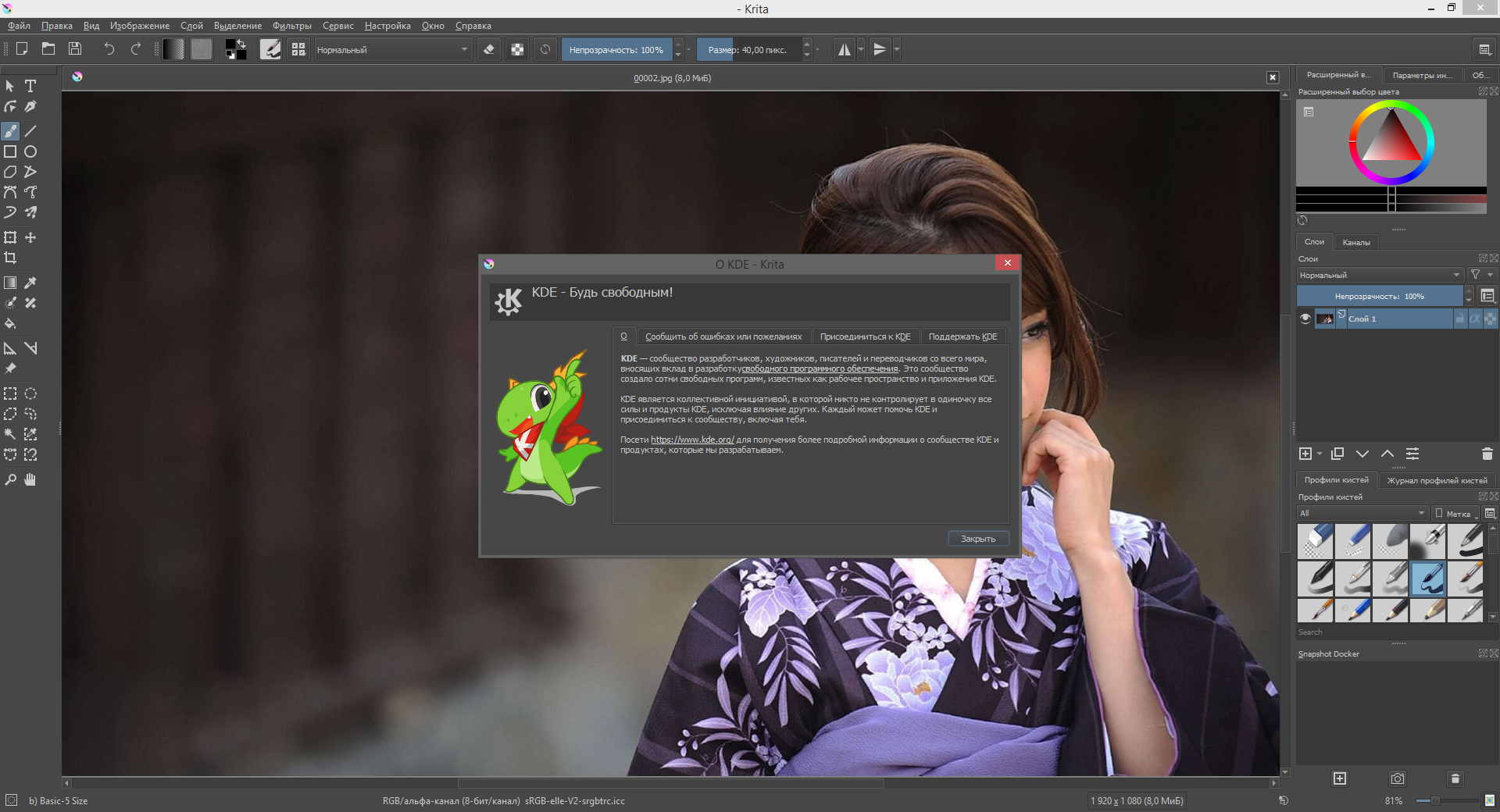This screenshot has width=1500, height=812.
Task: Open the Фильтры menu
Action: 292,26
